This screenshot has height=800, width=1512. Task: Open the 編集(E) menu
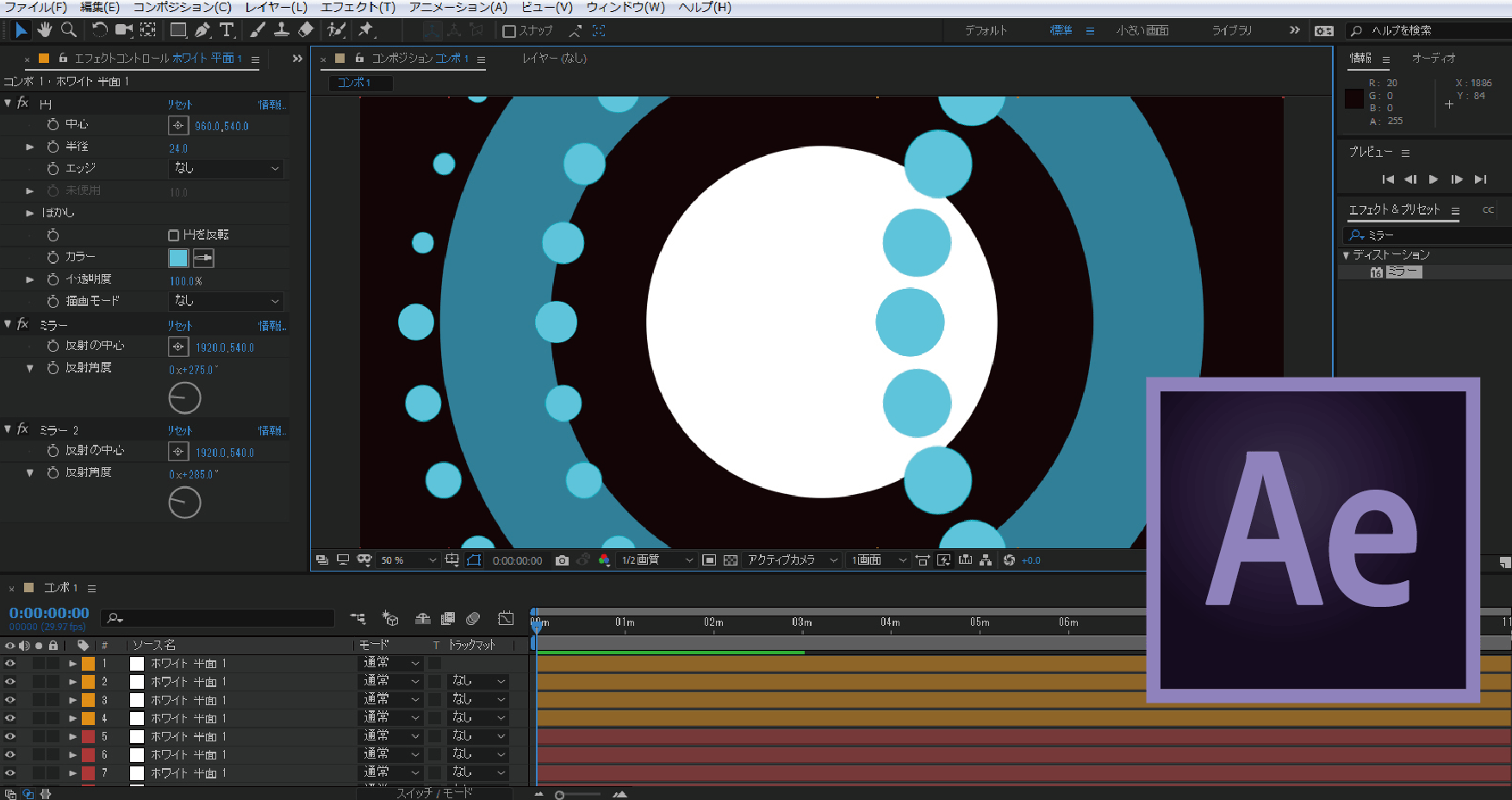pyautogui.click(x=100, y=7)
